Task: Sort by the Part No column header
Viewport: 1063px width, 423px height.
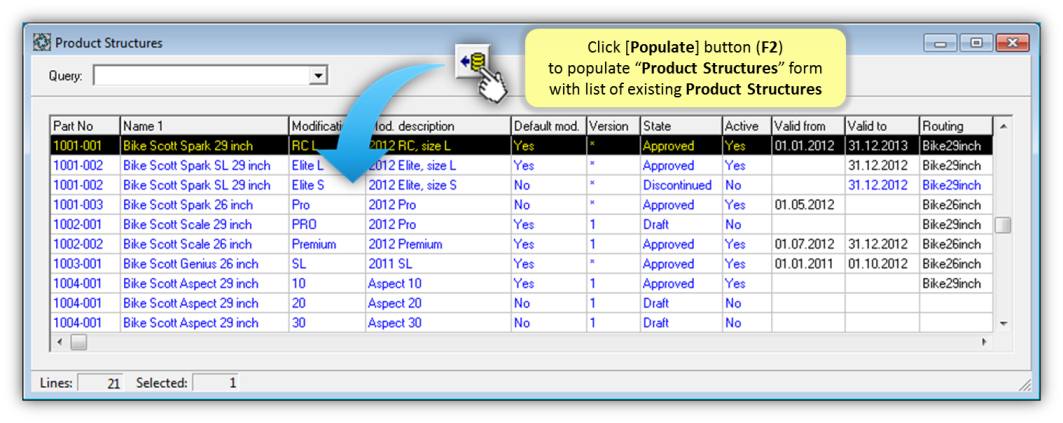Action: point(85,126)
